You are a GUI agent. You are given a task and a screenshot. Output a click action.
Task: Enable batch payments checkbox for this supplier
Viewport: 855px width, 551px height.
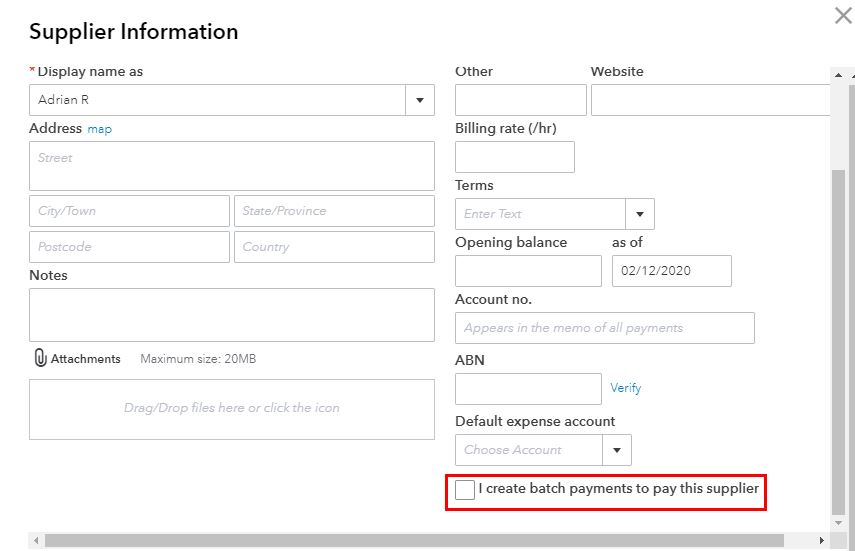point(465,489)
